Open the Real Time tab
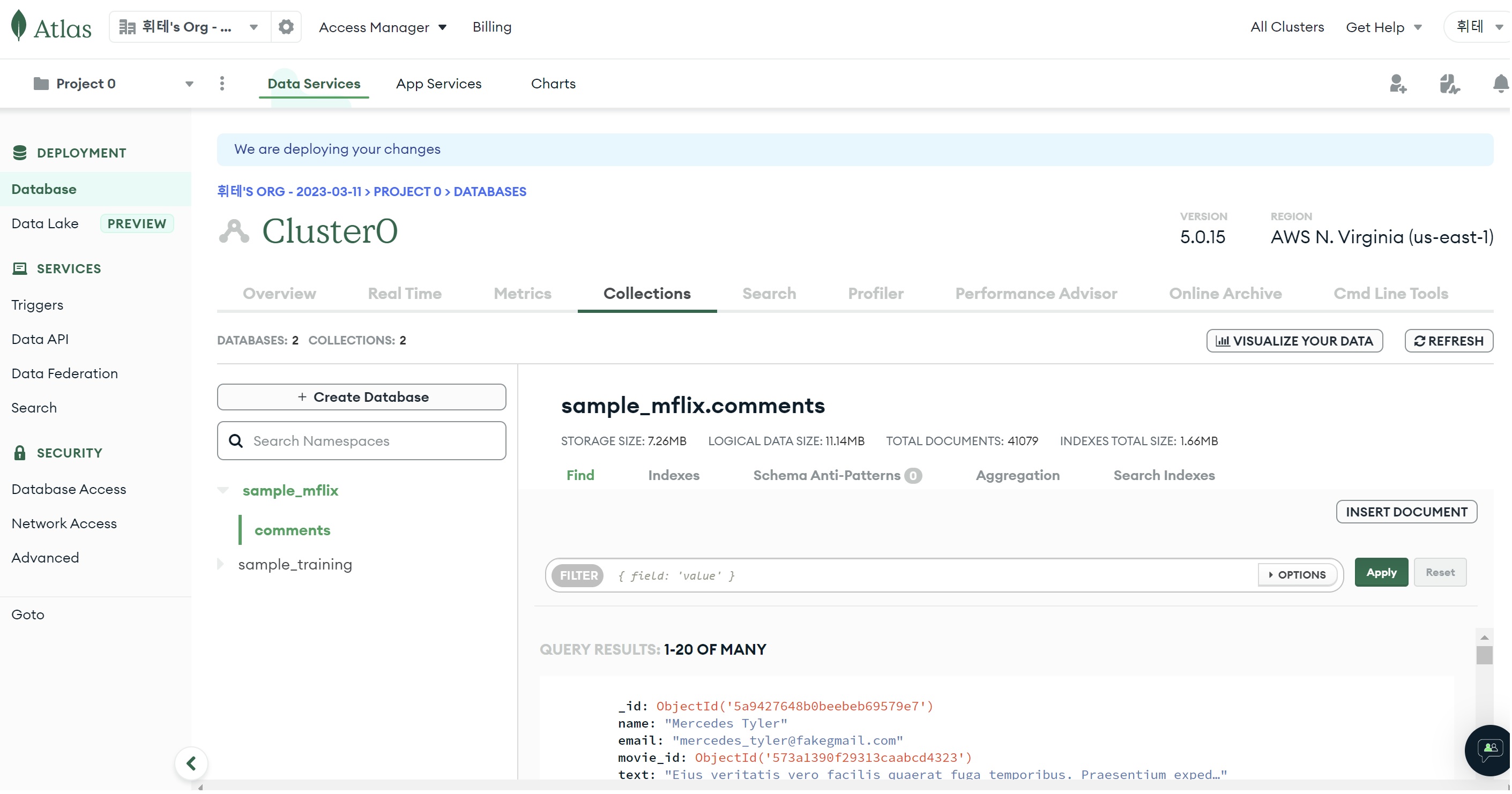1512x794 pixels. pos(405,294)
